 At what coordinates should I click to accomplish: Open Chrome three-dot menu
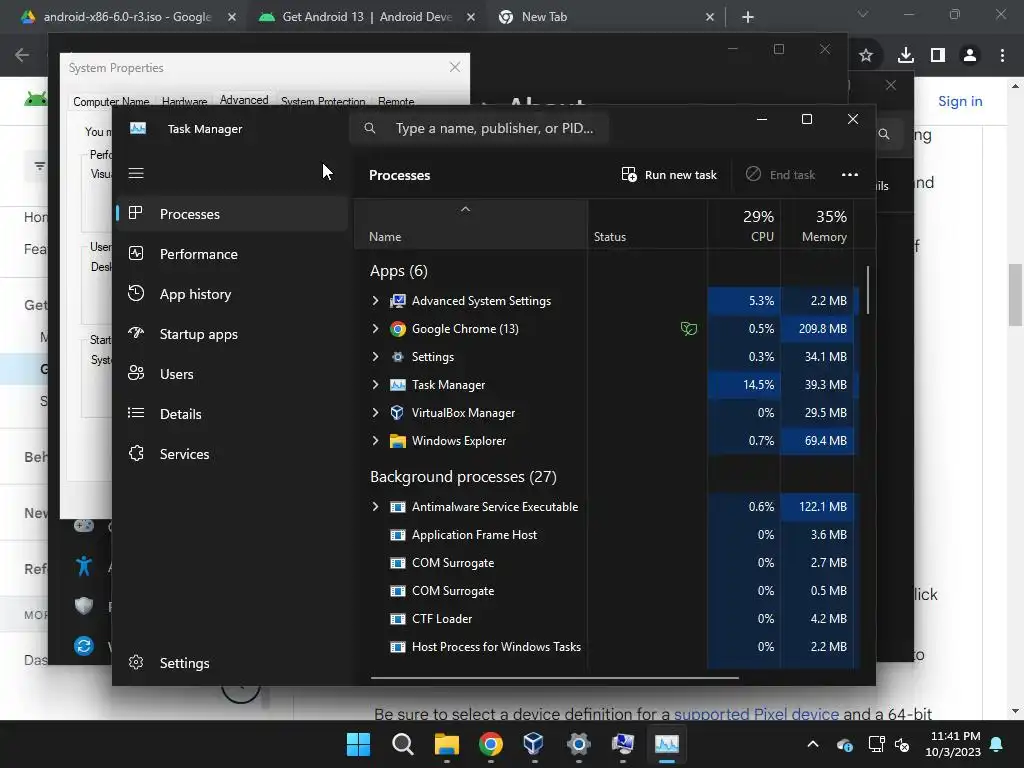click(1002, 56)
